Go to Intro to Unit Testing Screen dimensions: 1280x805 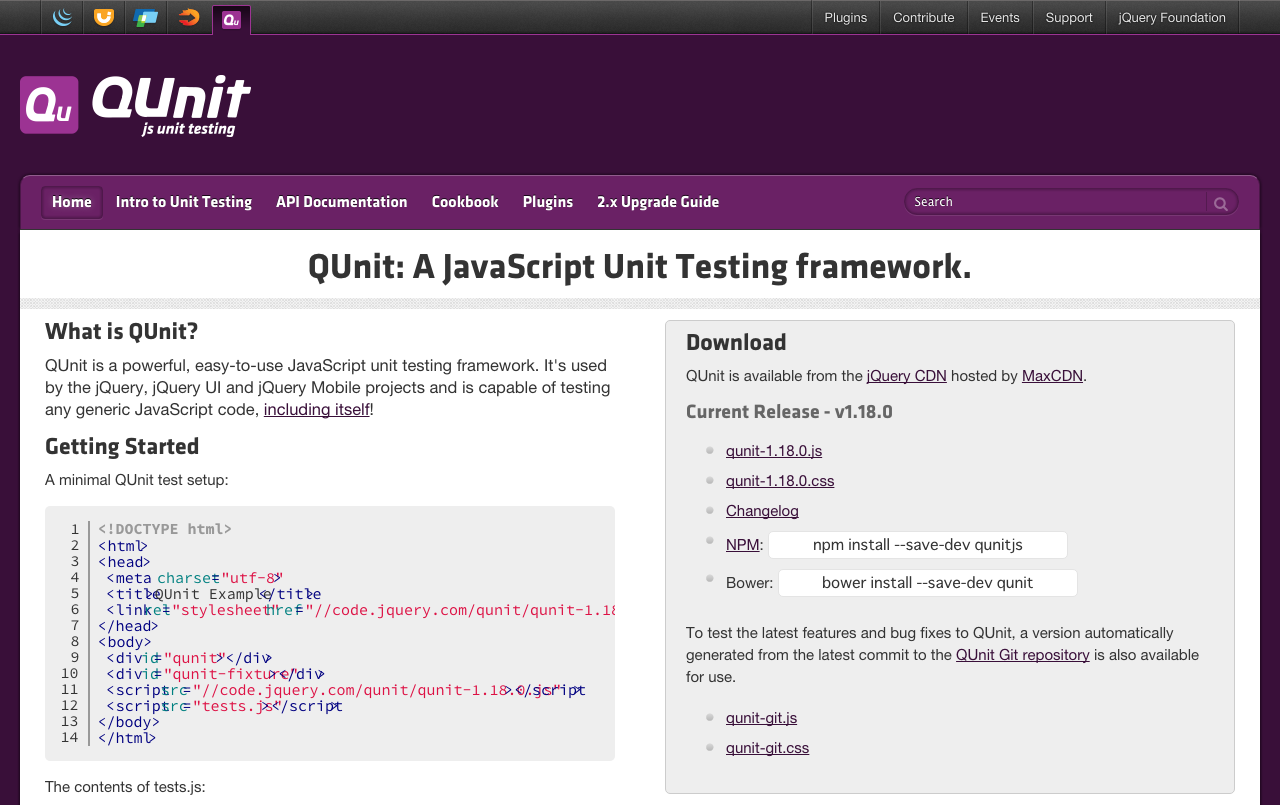pyautogui.click(x=184, y=202)
